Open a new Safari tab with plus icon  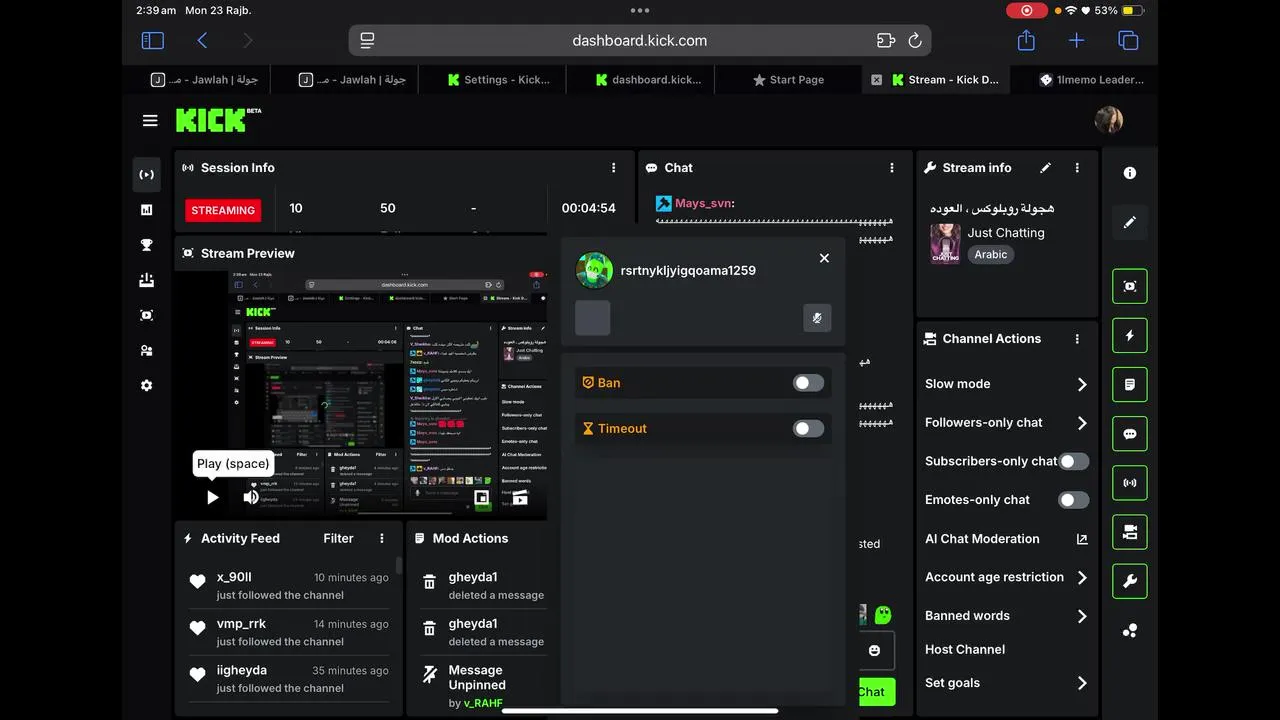click(x=1076, y=41)
